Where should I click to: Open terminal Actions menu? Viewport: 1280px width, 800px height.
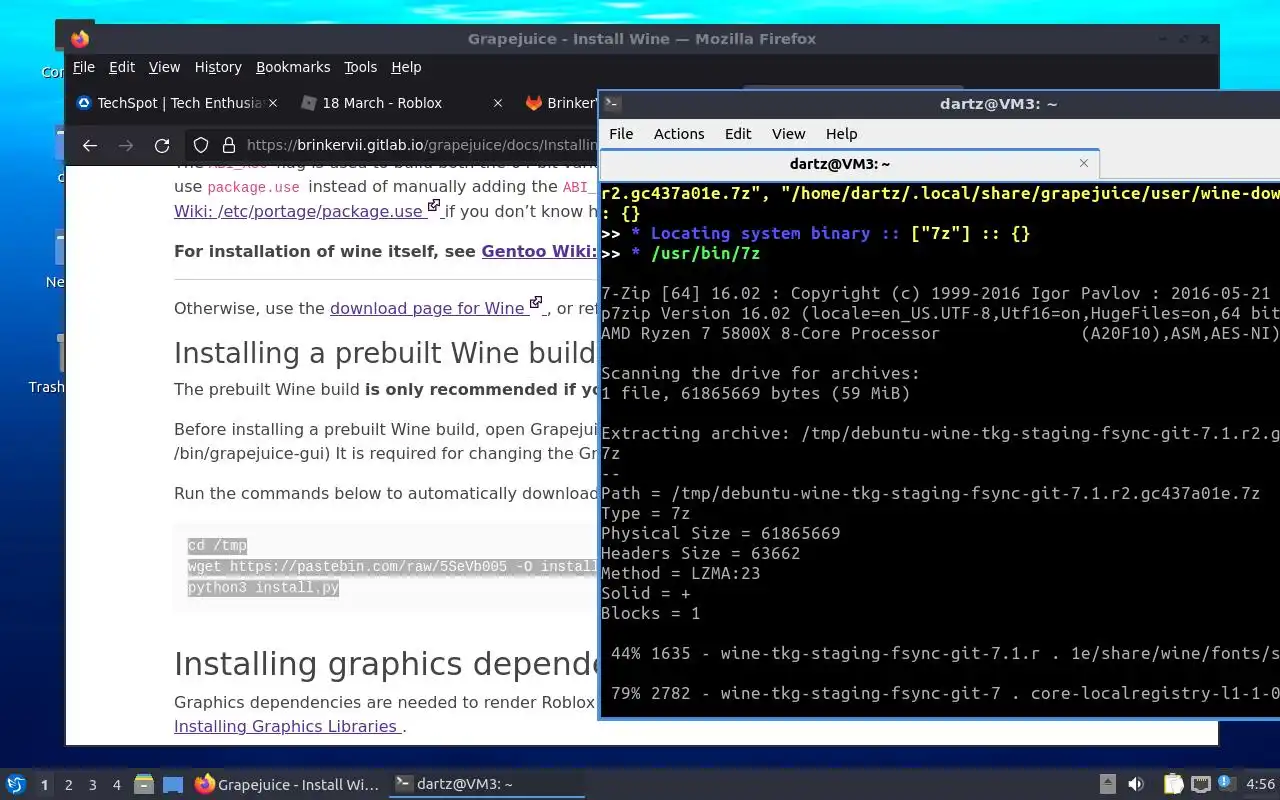click(679, 134)
